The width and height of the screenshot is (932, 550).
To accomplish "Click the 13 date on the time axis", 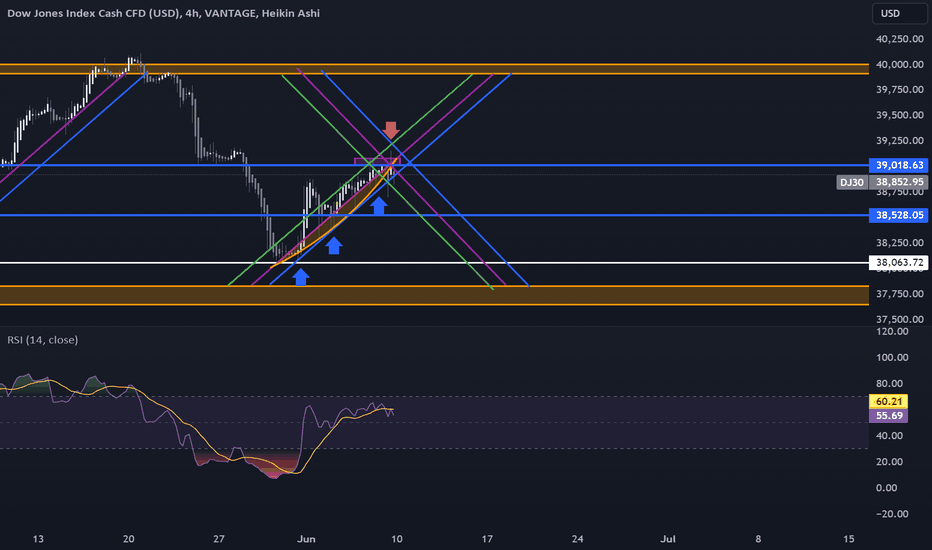I will tap(38, 539).
